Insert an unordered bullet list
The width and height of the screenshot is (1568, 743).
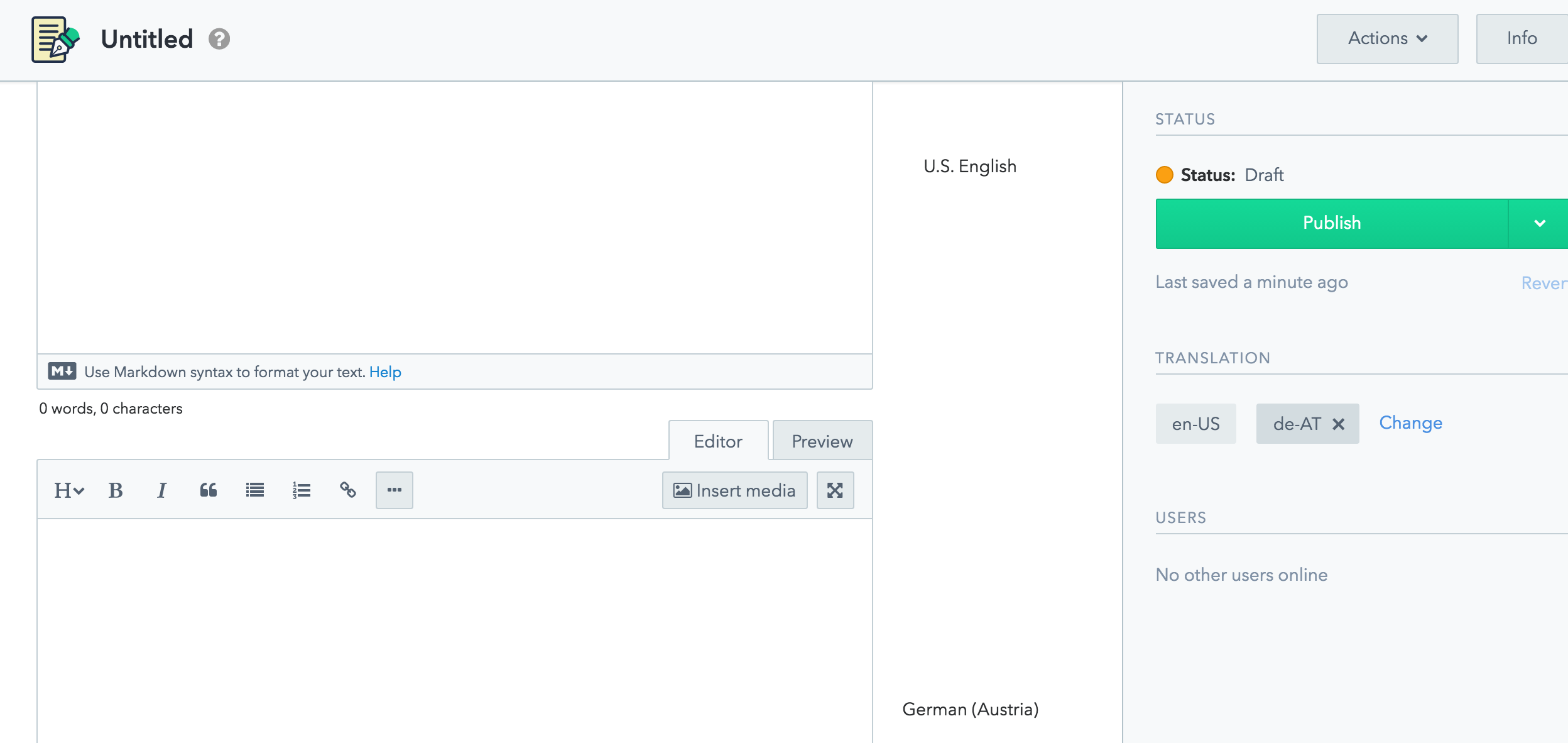254,490
